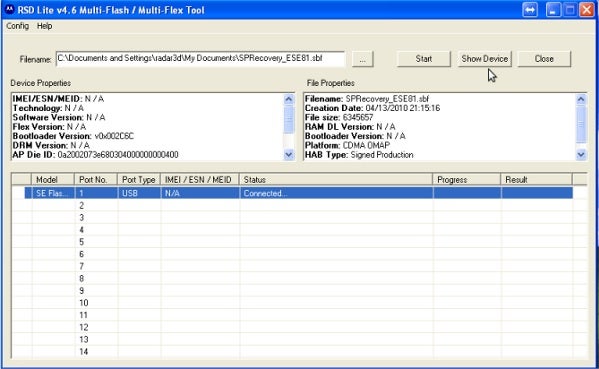Click Device Properties scroll up arrow
This screenshot has height=369, width=599.
click(x=289, y=100)
